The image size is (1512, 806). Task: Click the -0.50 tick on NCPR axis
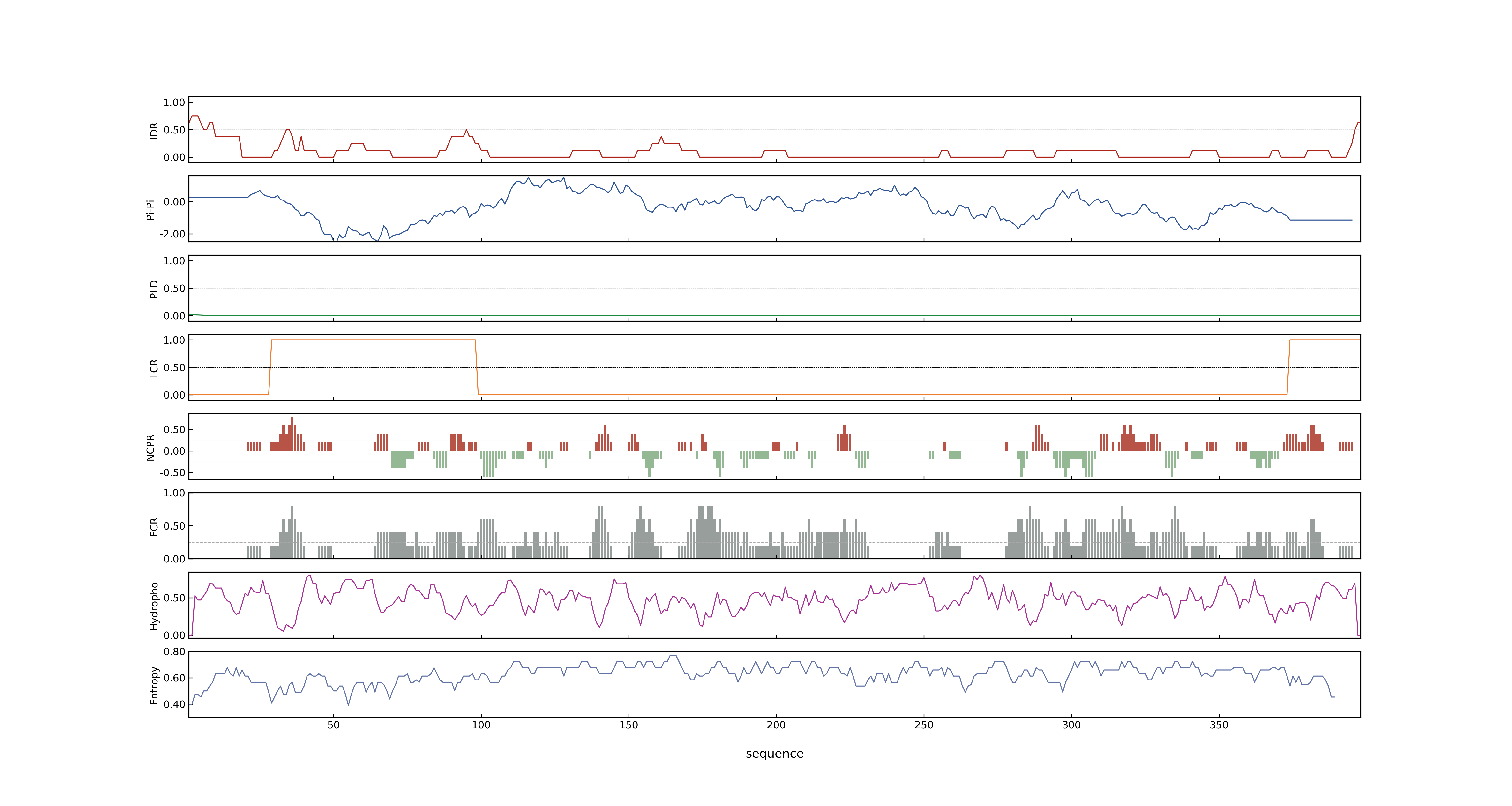pos(172,472)
